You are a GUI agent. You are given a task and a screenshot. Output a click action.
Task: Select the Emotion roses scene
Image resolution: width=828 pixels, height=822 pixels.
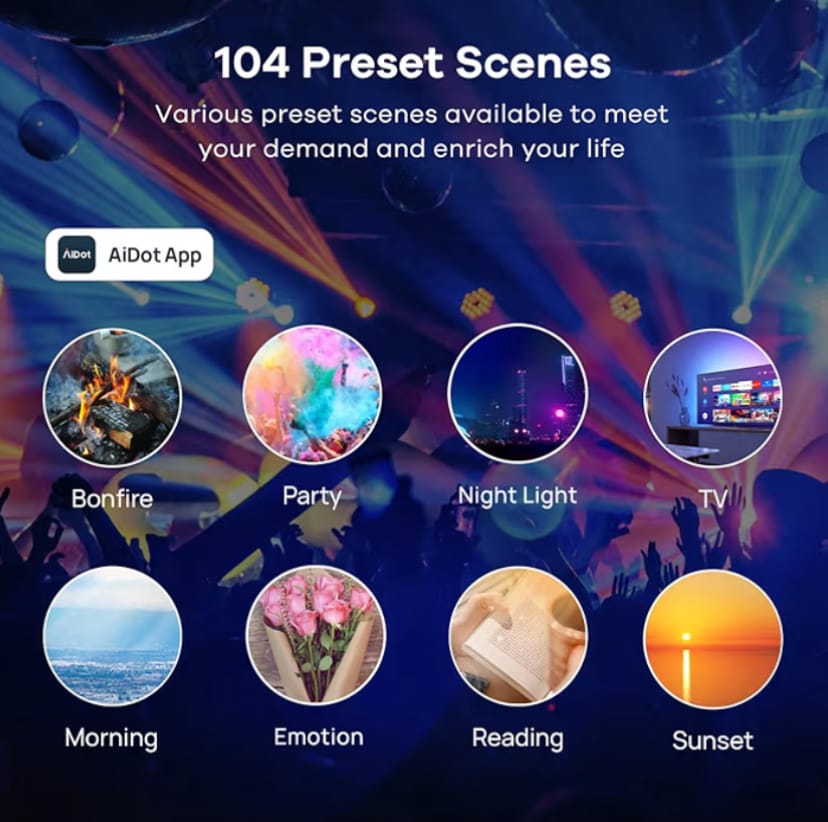316,636
